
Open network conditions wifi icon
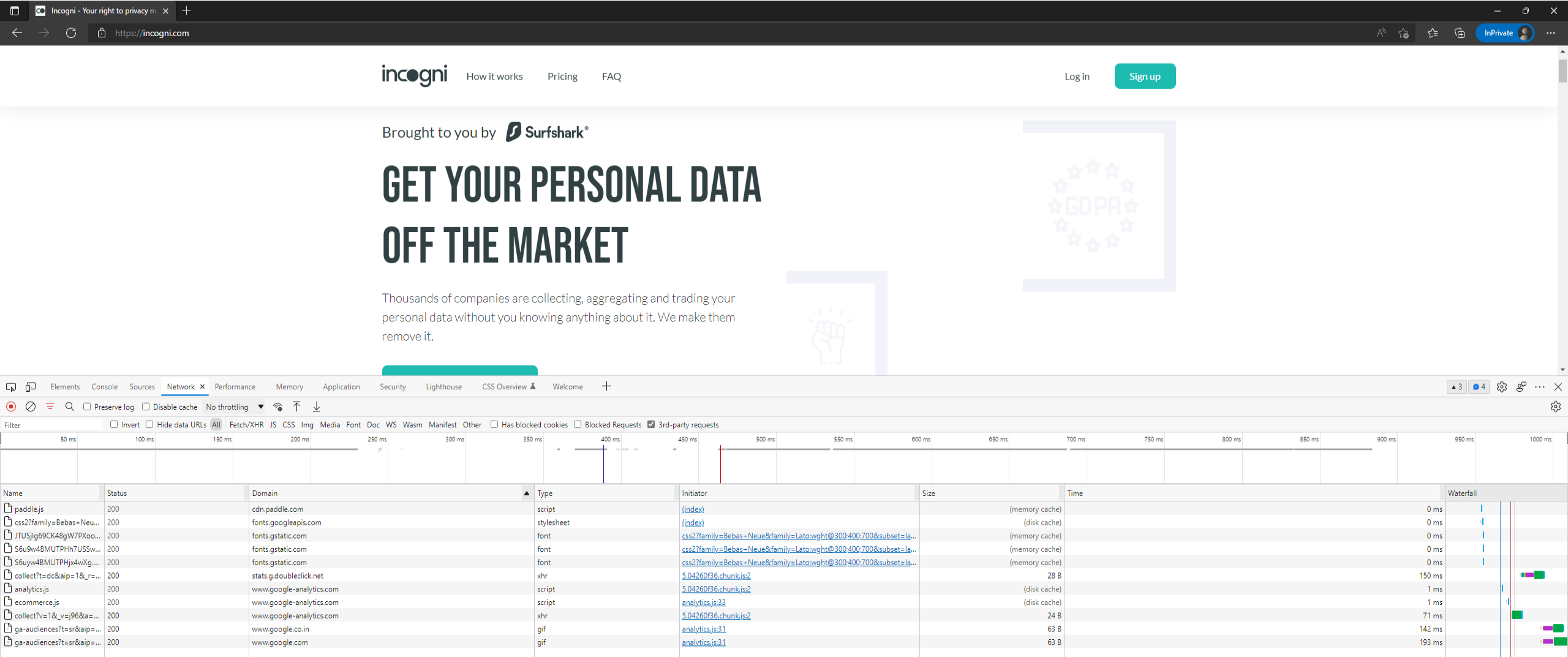(x=278, y=407)
